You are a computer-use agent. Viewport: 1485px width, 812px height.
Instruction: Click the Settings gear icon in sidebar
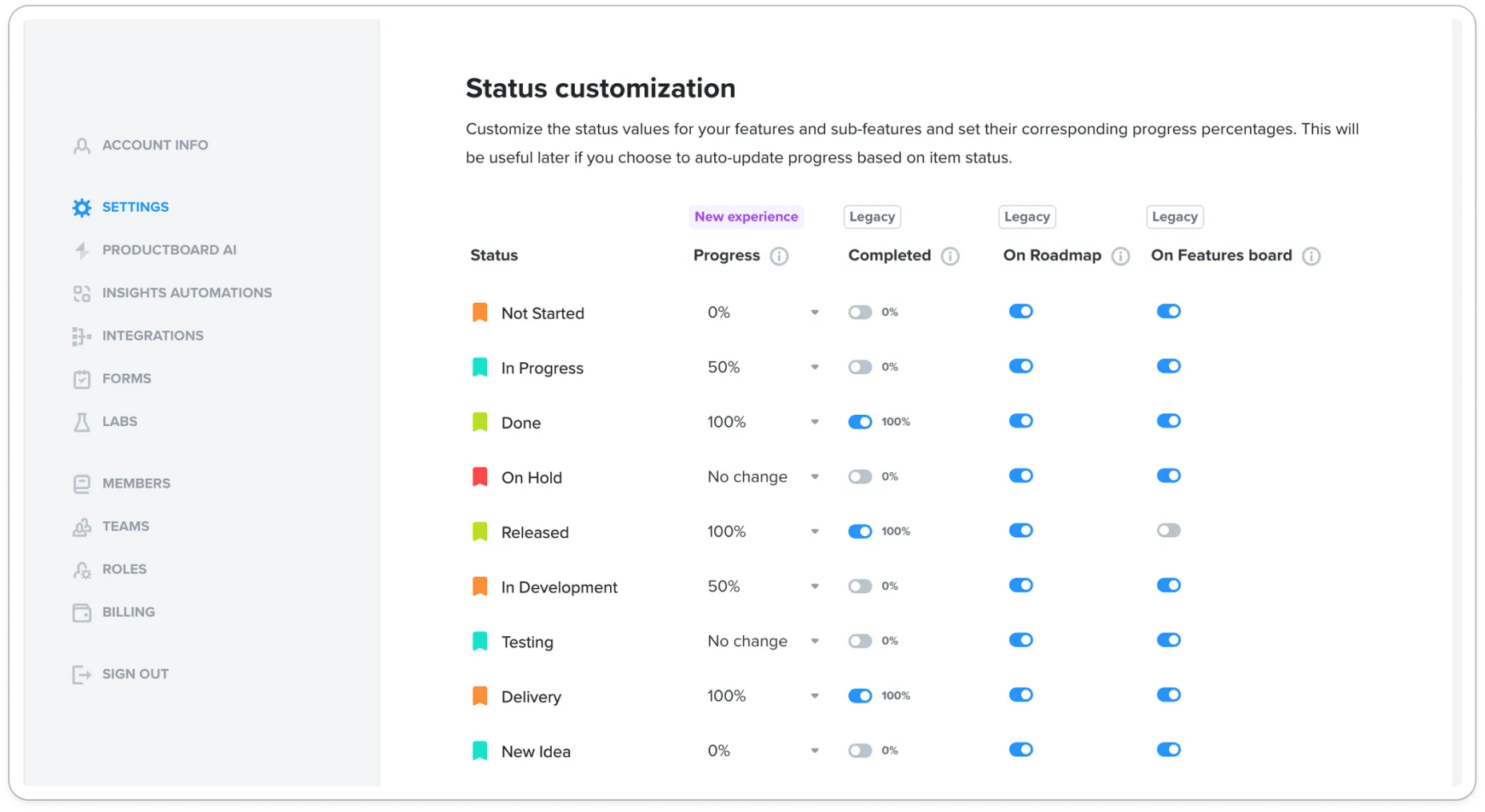82,208
